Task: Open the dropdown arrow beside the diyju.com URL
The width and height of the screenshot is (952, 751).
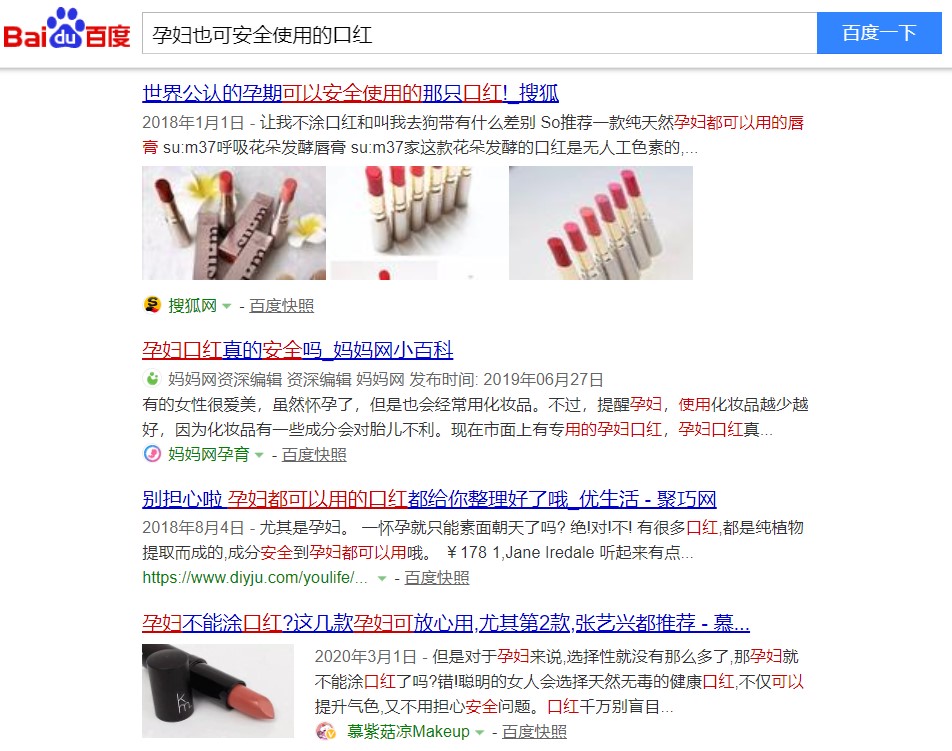Action: 382,579
